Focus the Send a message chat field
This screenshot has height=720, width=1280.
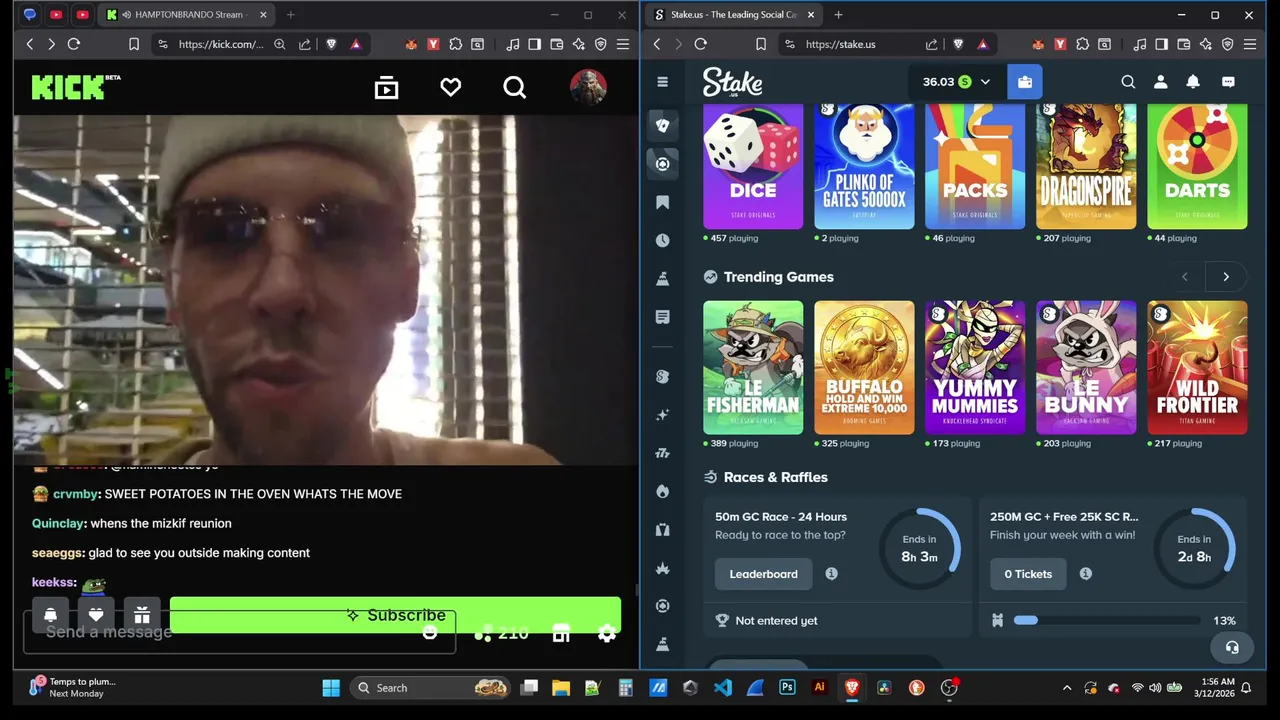point(238,632)
